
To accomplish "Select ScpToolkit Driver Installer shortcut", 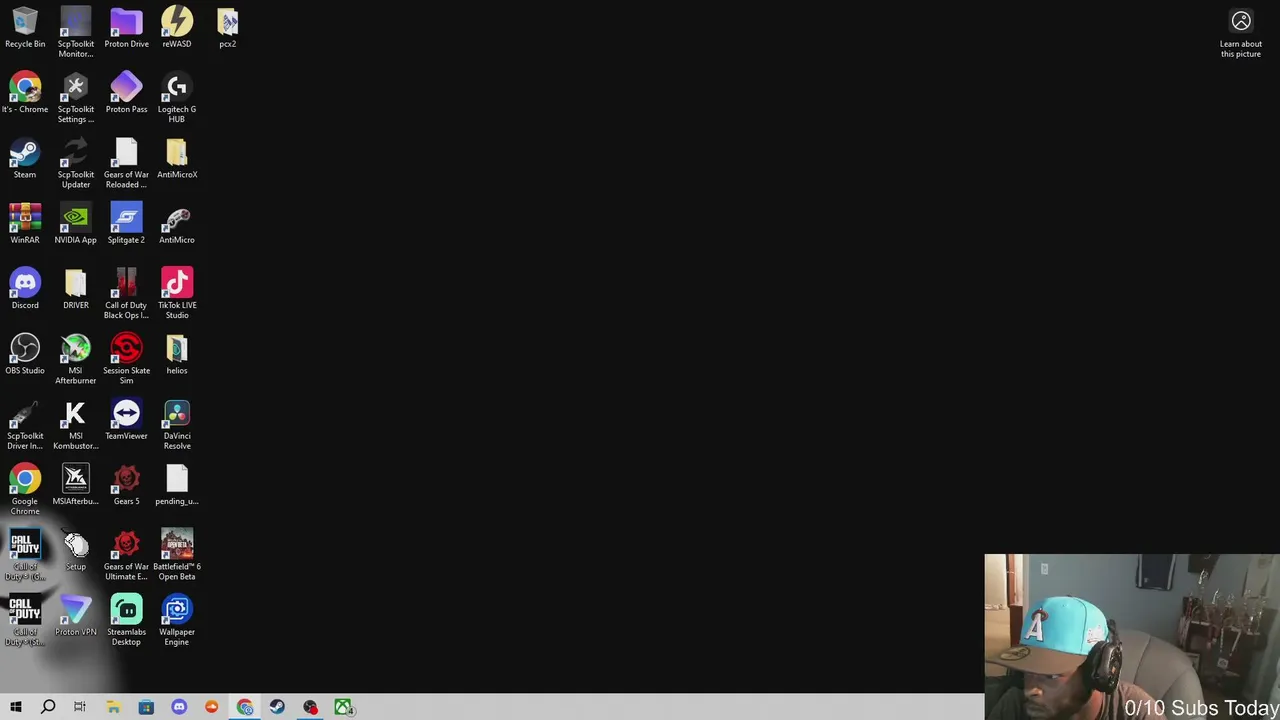I will [x=25, y=424].
